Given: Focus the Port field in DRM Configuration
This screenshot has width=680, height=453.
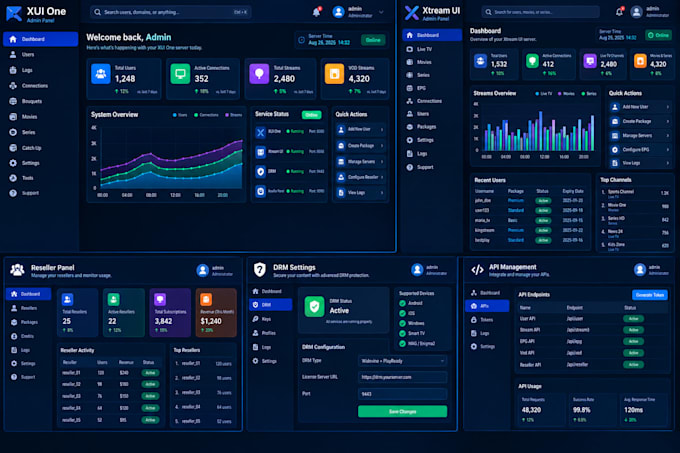Looking at the screenshot, I should coord(402,394).
